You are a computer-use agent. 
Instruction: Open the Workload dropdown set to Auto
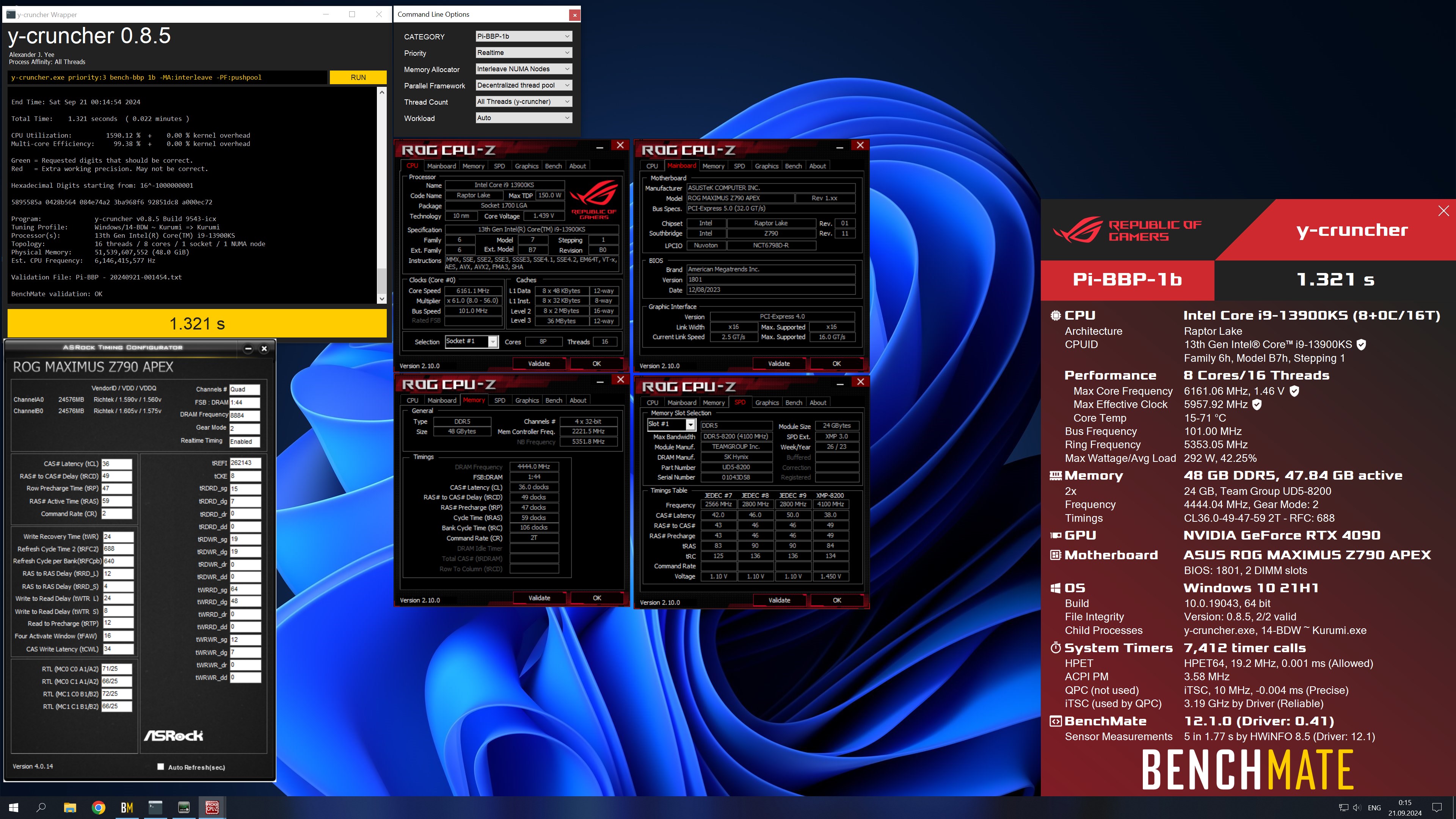523,118
